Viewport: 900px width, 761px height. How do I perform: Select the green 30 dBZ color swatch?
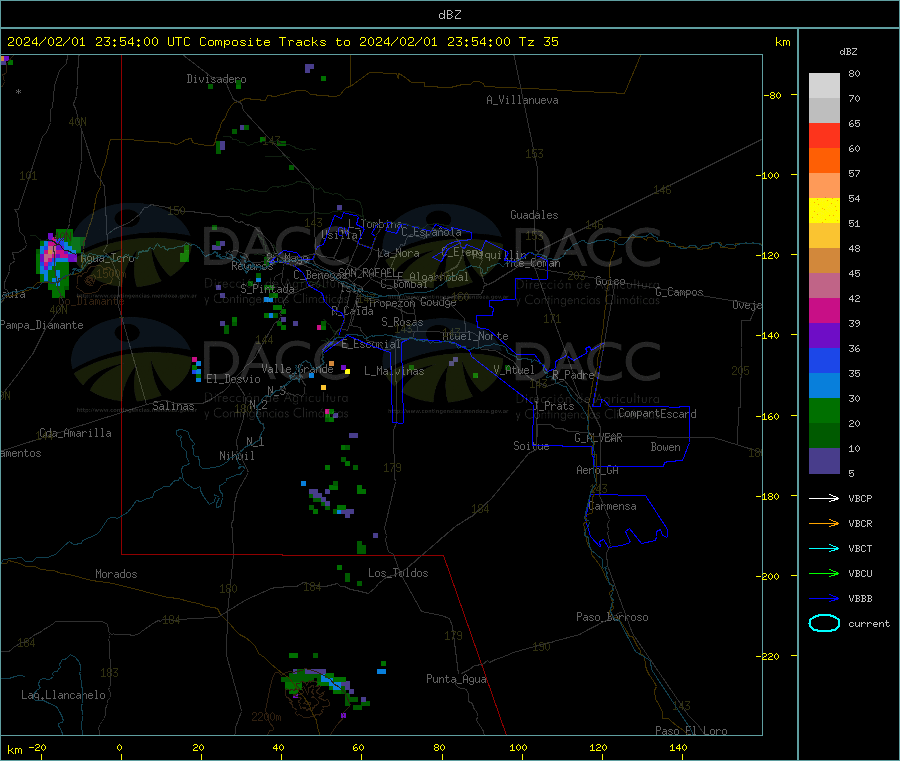coord(824,410)
